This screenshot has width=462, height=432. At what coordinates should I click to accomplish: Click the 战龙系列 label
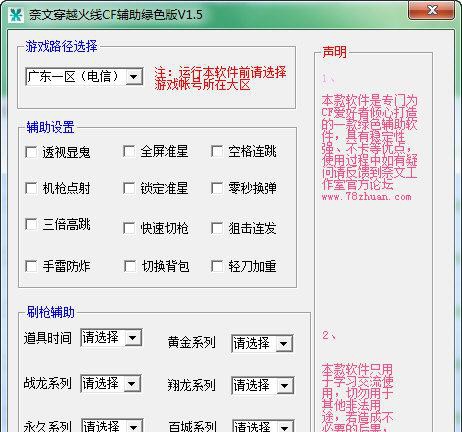pyautogui.click(x=48, y=383)
